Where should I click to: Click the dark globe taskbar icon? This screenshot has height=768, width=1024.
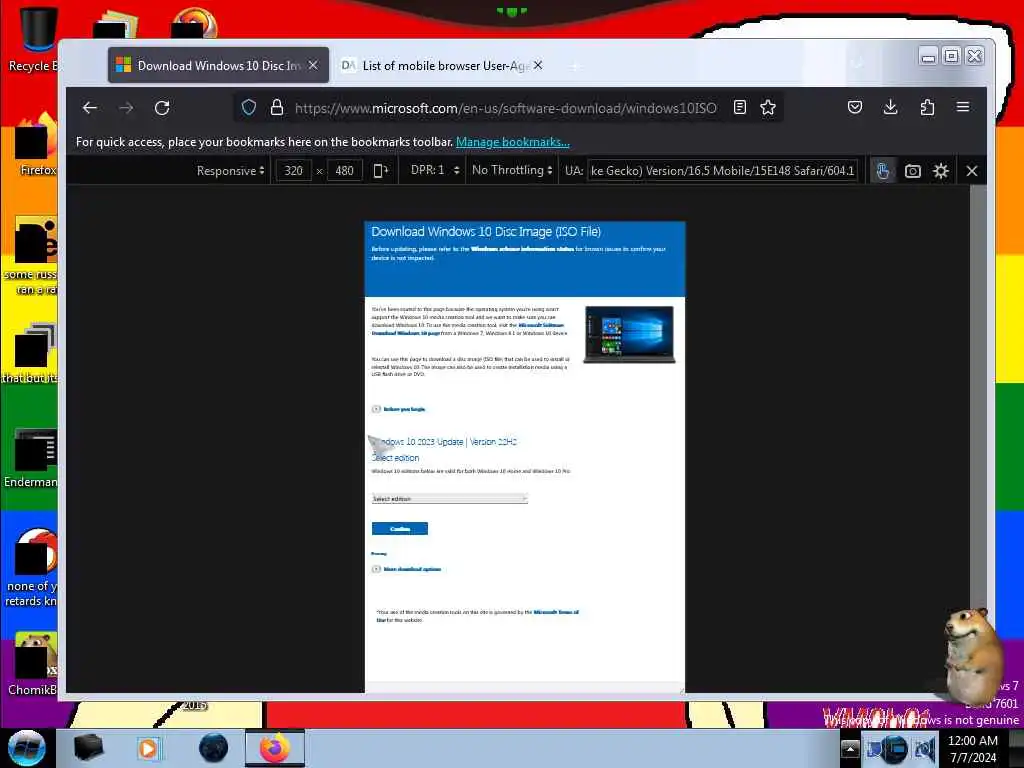click(x=214, y=748)
